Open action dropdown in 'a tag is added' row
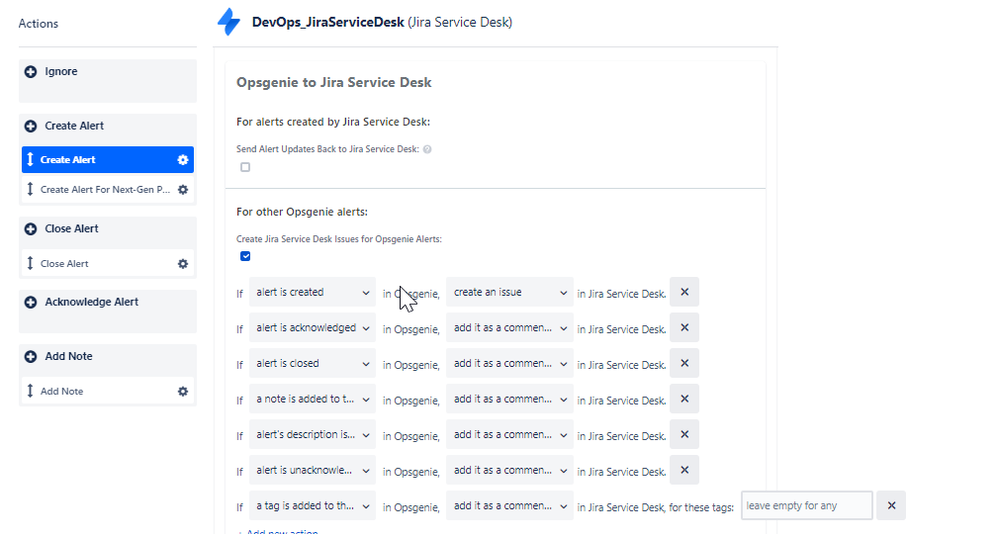Screen dimensions: 999x534 (x=510, y=507)
